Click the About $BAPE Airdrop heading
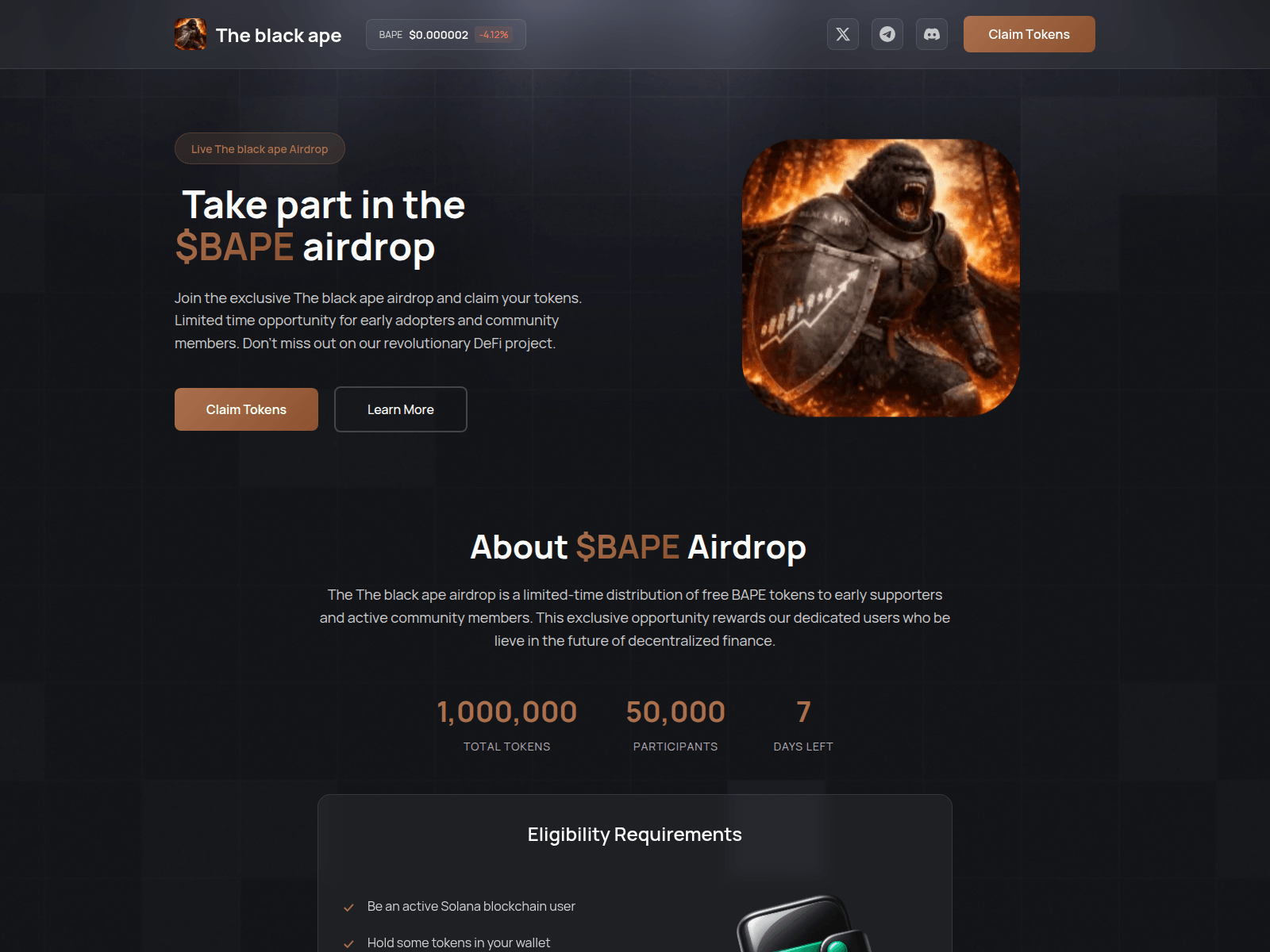 coord(638,547)
